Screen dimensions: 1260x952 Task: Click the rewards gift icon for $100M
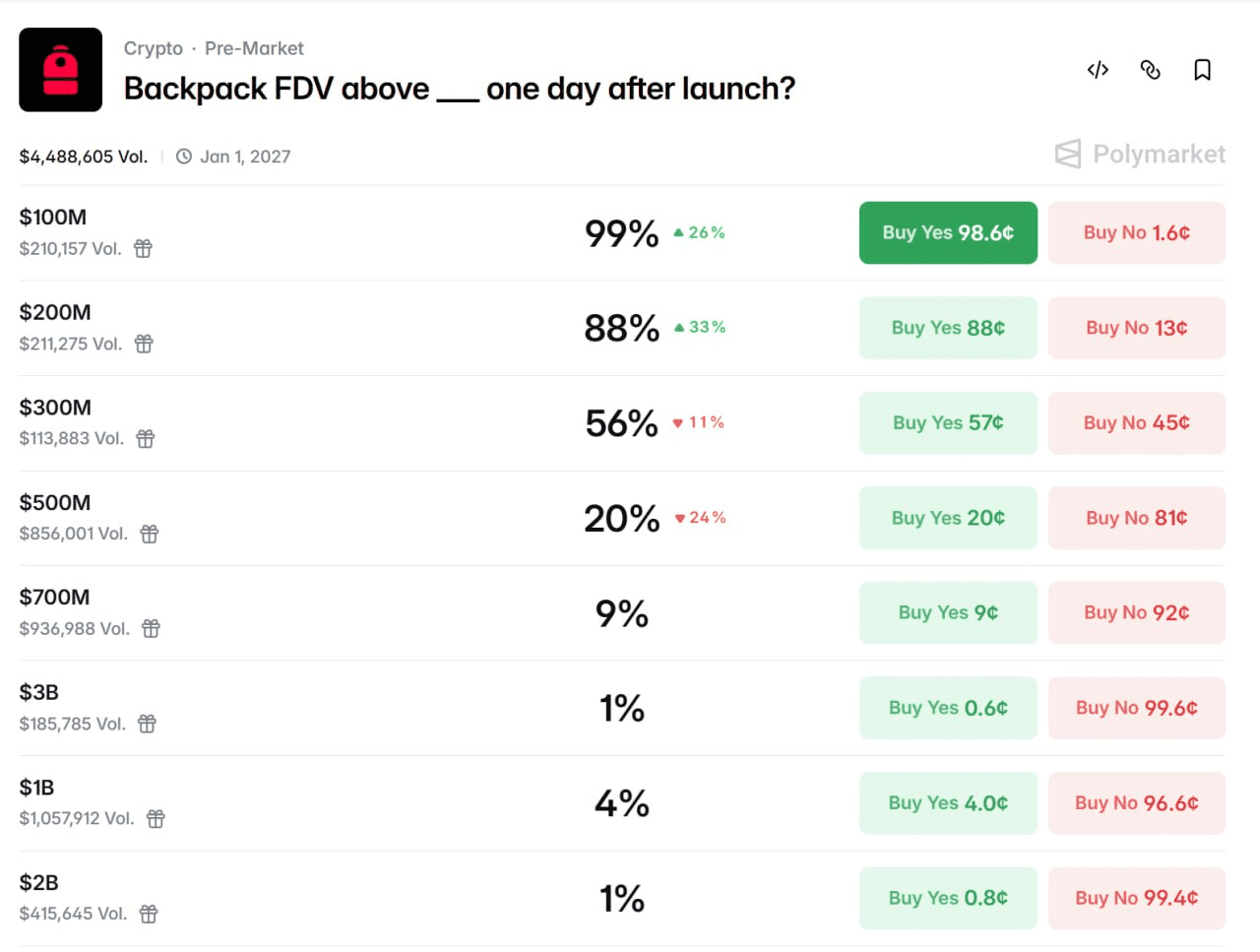coord(144,249)
